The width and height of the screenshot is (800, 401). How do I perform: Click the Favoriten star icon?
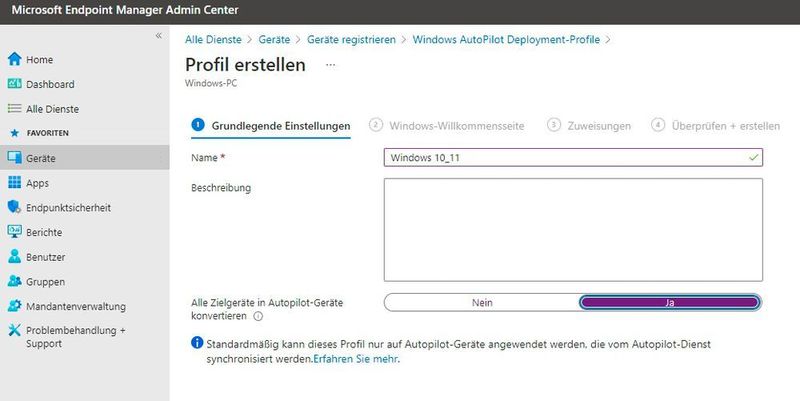14,133
